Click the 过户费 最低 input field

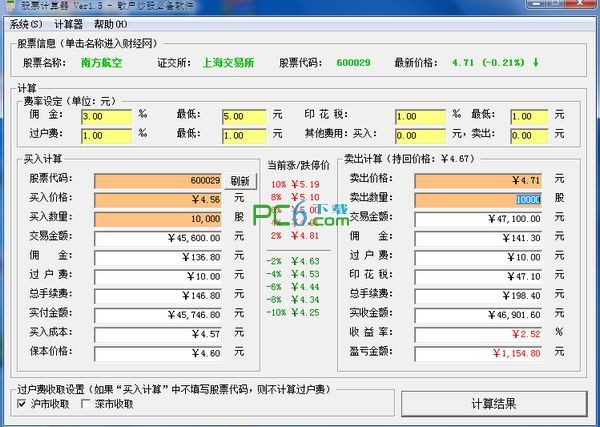coord(244,136)
